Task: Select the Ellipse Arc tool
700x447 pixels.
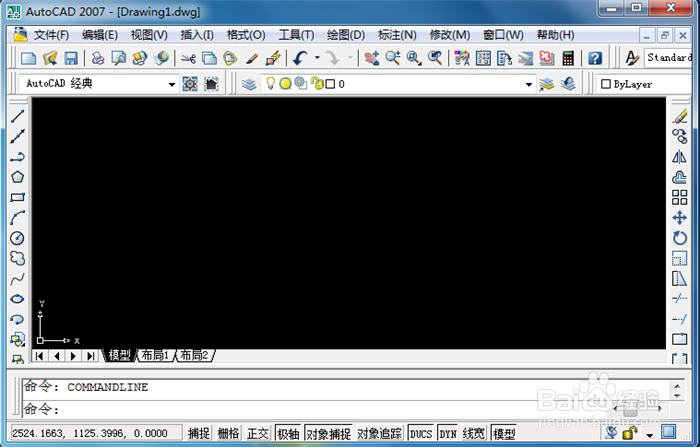Action: point(17,319)
